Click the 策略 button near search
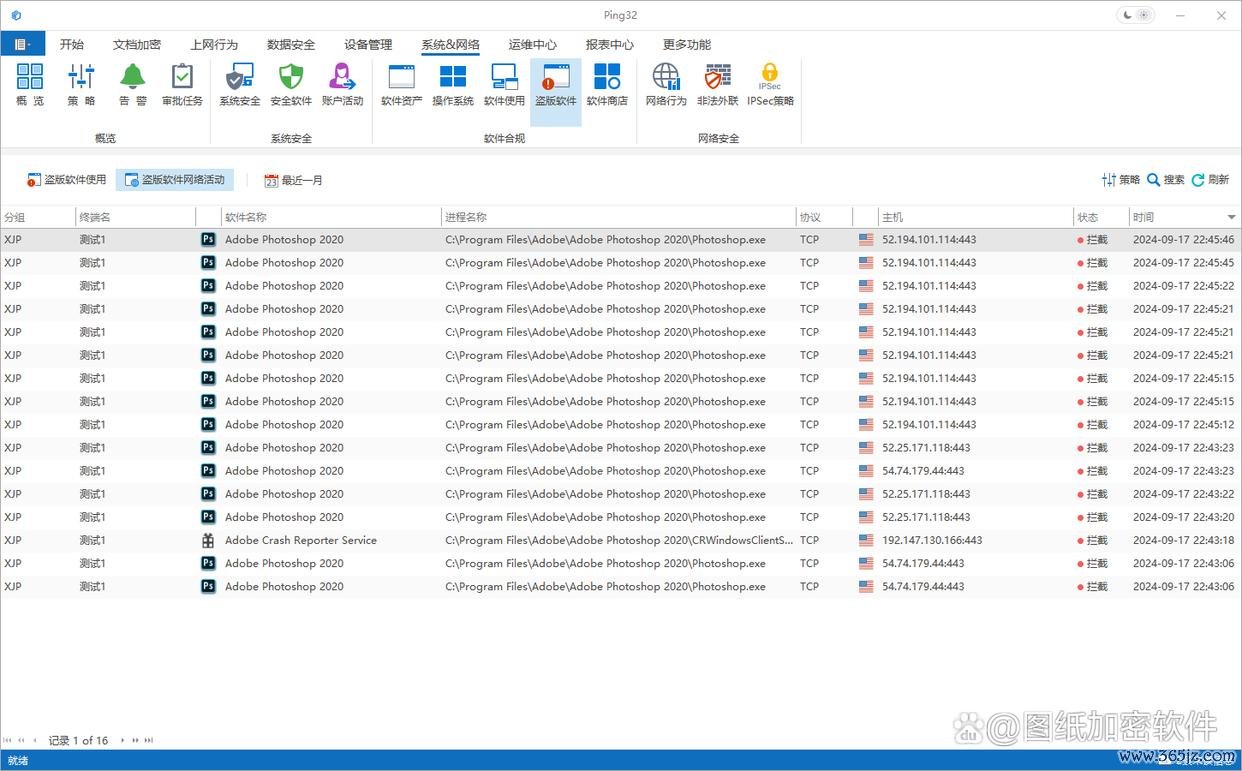The height and width of the screenshot is (771, 1242). pos(1121,180)
